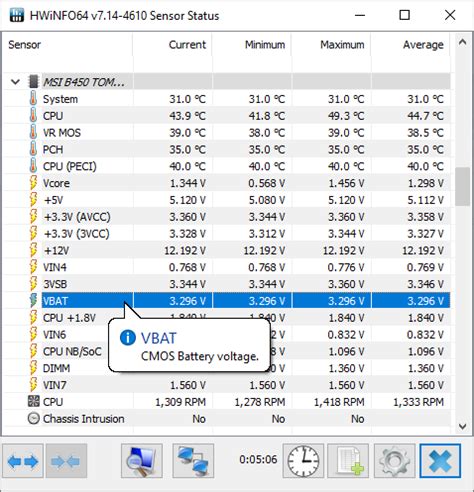This screenshot has width=474, height=492.
Task: Open the remote network computers icon
Action: coord(193,461)
